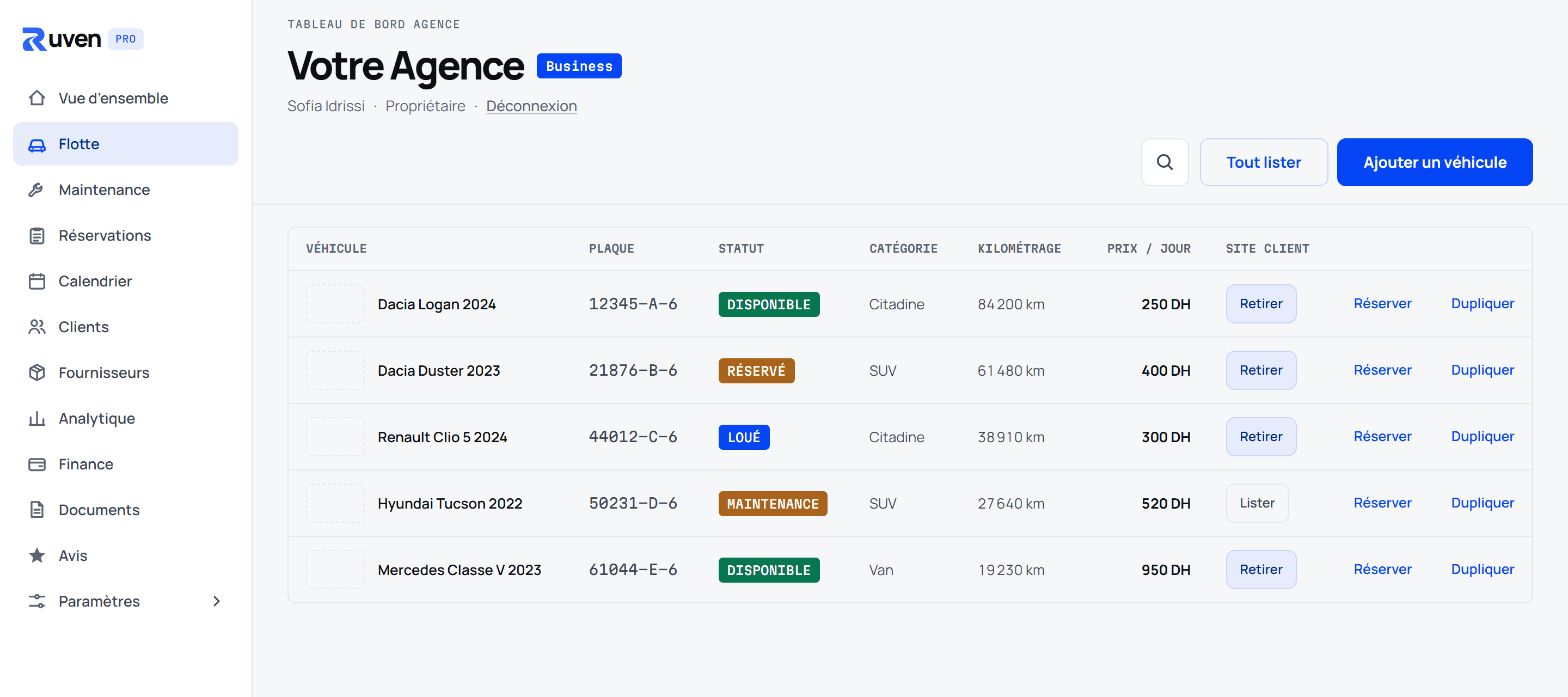
Task: Click the sliders icon beside Paramètres
Action: (x=37, y=601)
